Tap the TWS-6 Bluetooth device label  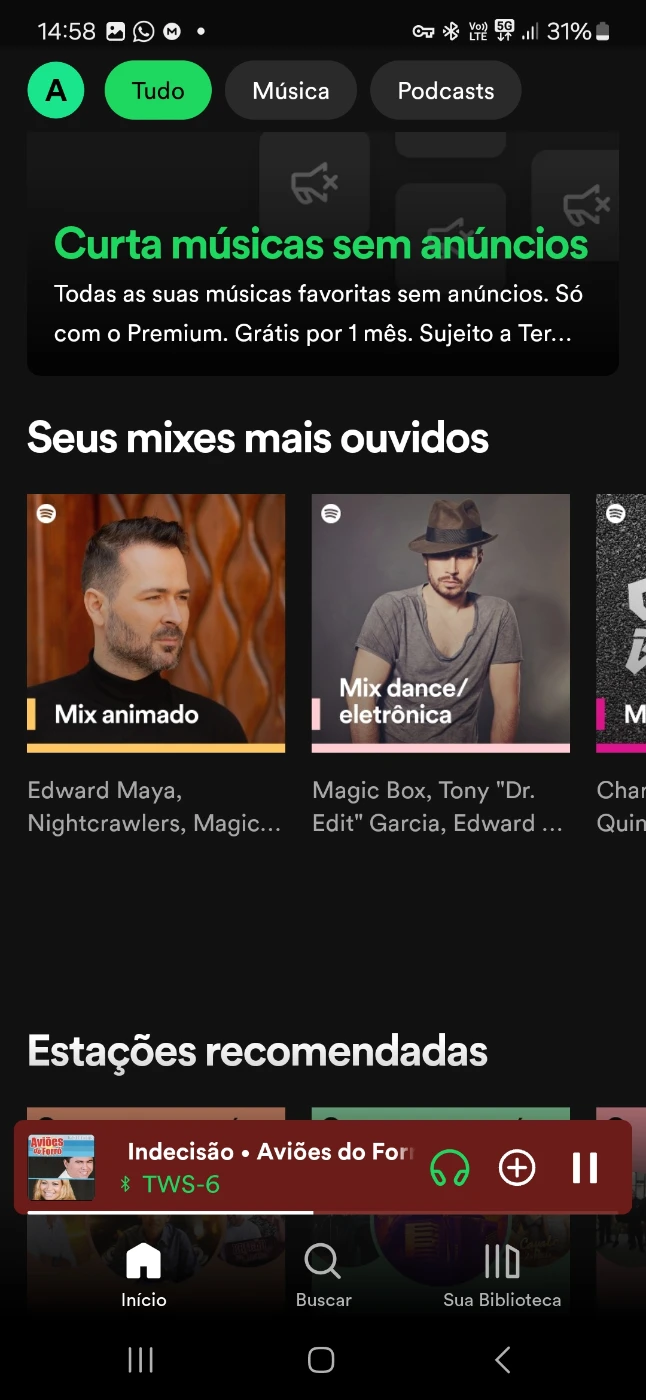point(180,1185)
